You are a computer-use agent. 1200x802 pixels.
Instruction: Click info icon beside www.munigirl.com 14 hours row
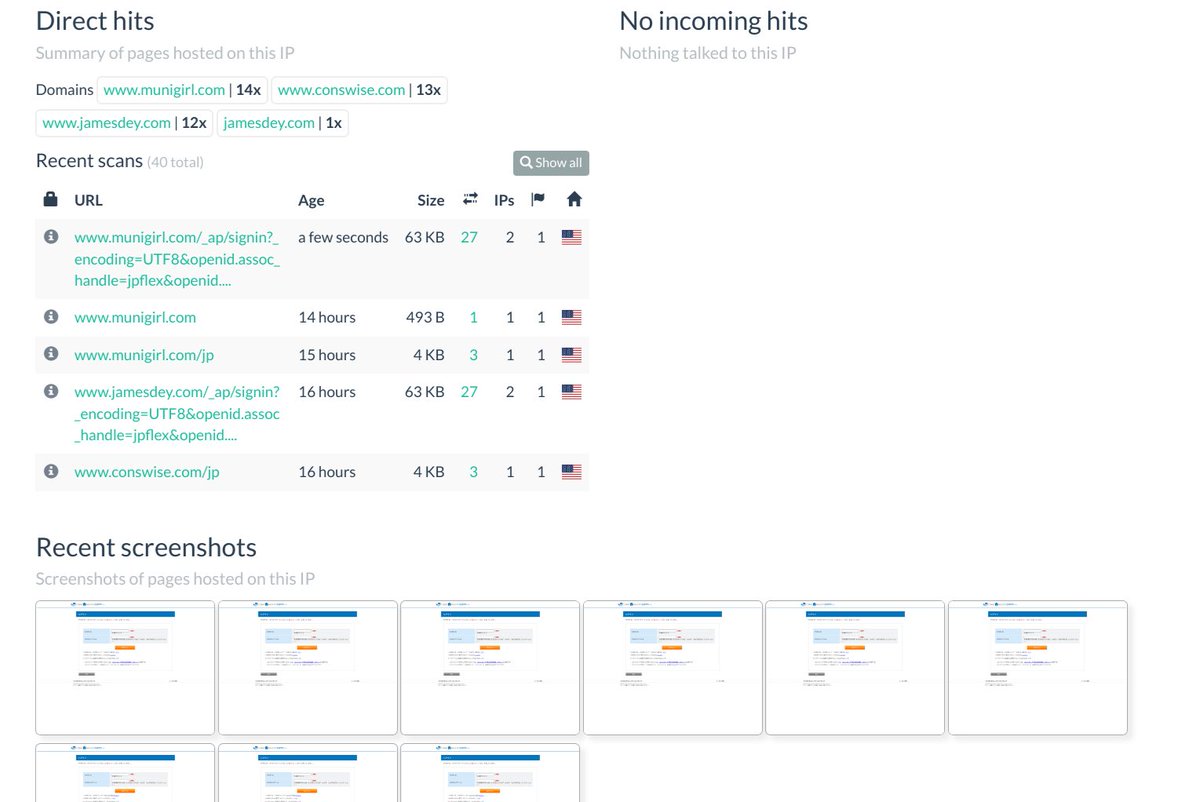point(51,317)
